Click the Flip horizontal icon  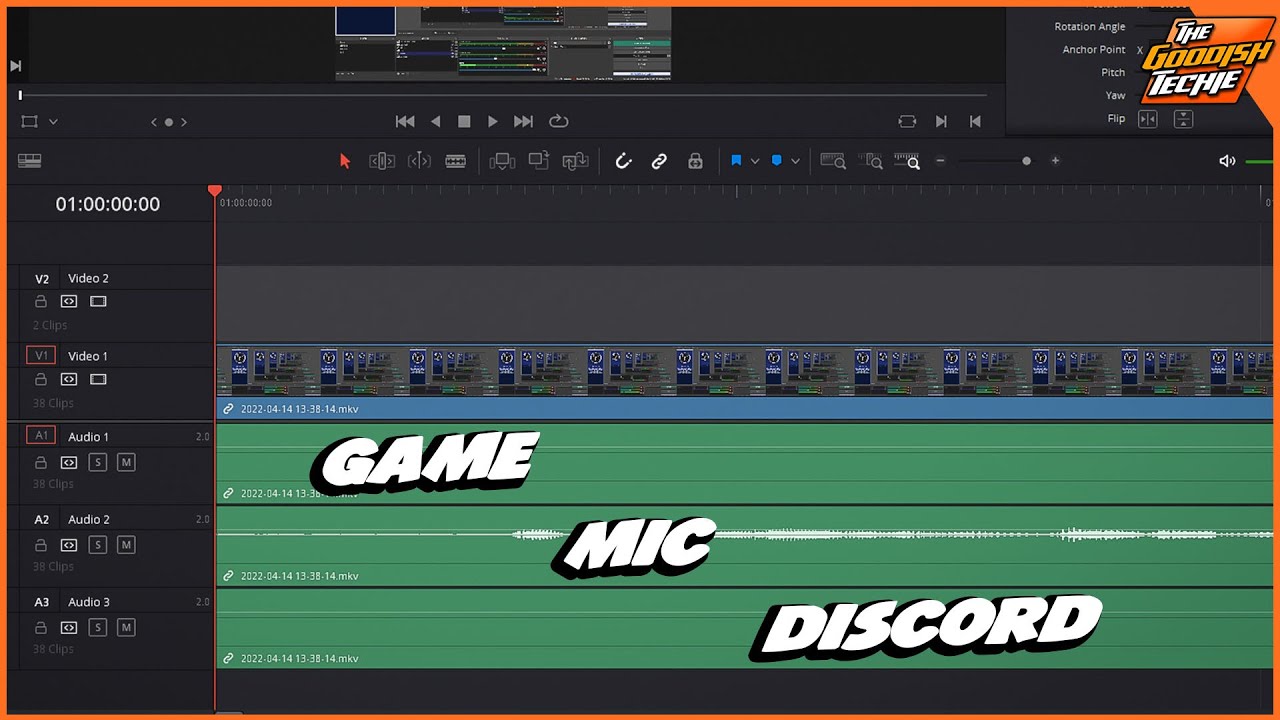click(x=1148, y=119)
